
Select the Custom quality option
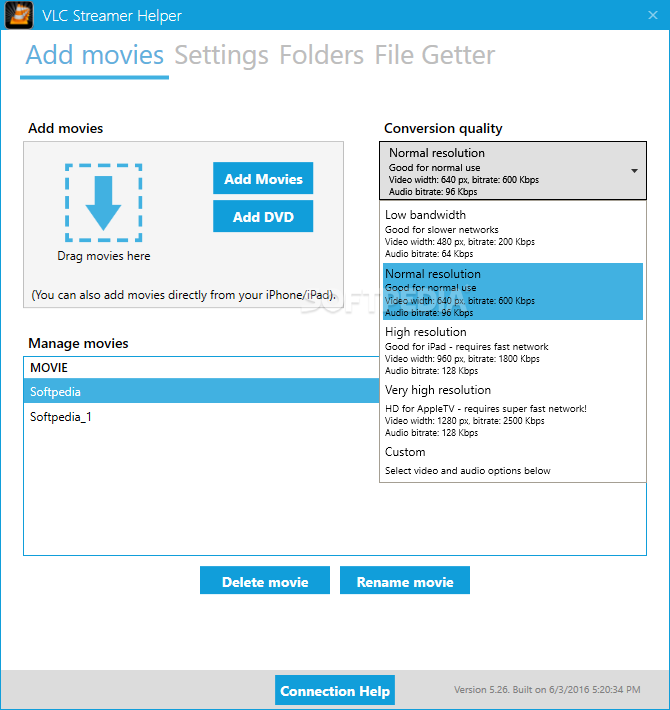512,461
